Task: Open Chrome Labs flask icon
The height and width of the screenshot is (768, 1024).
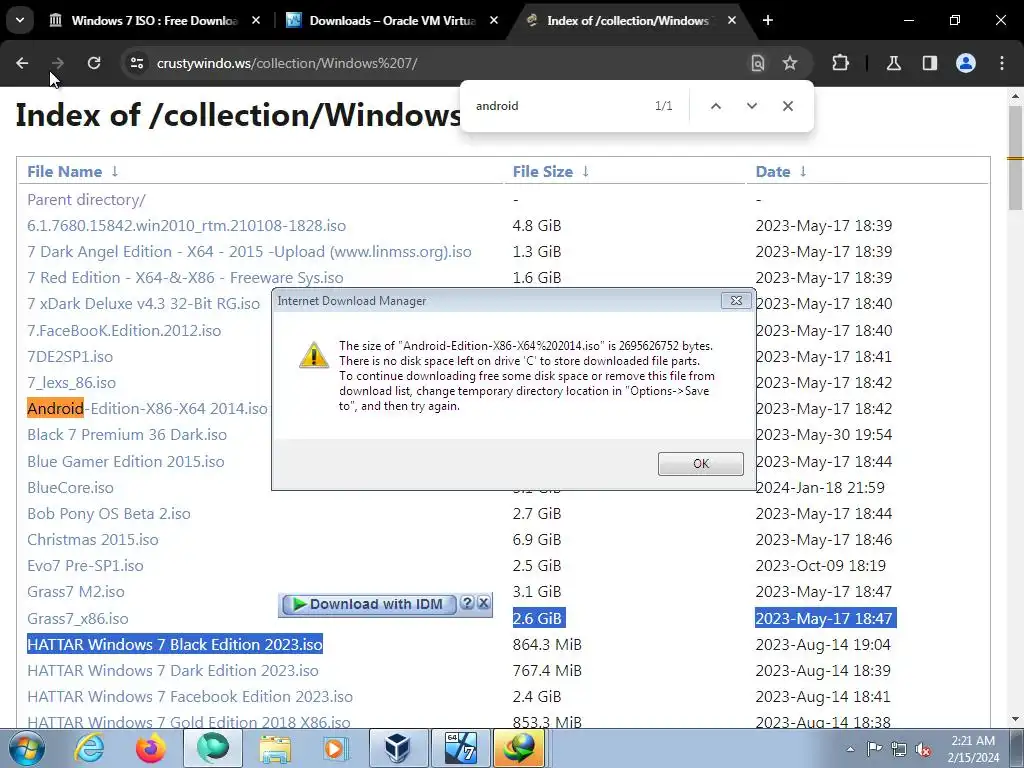Action: (893, 63)
